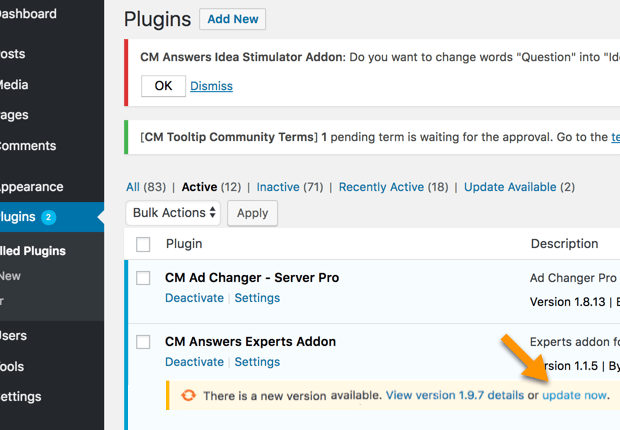Deactivate CM Ad Changer - Server Pro
Viewport: 620px width, 430px height.
(x=194, y=298)
